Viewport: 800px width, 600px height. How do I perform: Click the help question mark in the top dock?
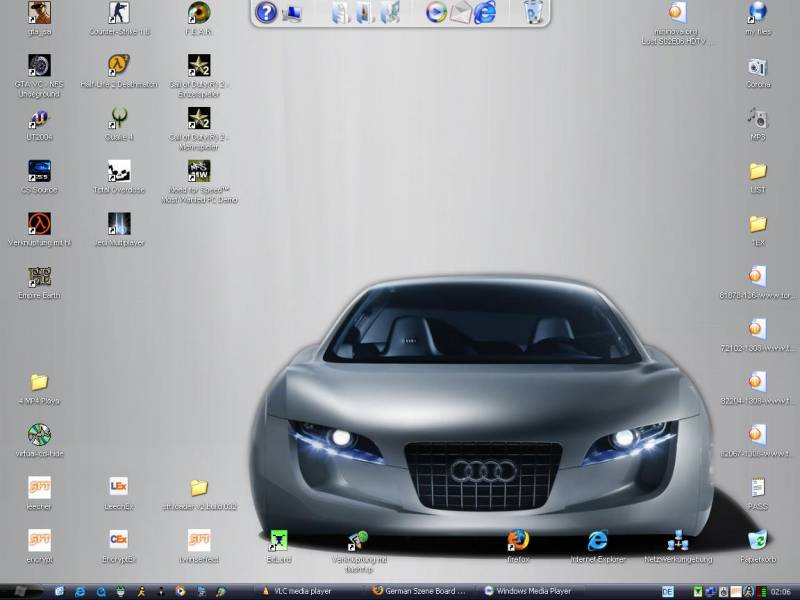click(265, 12)
